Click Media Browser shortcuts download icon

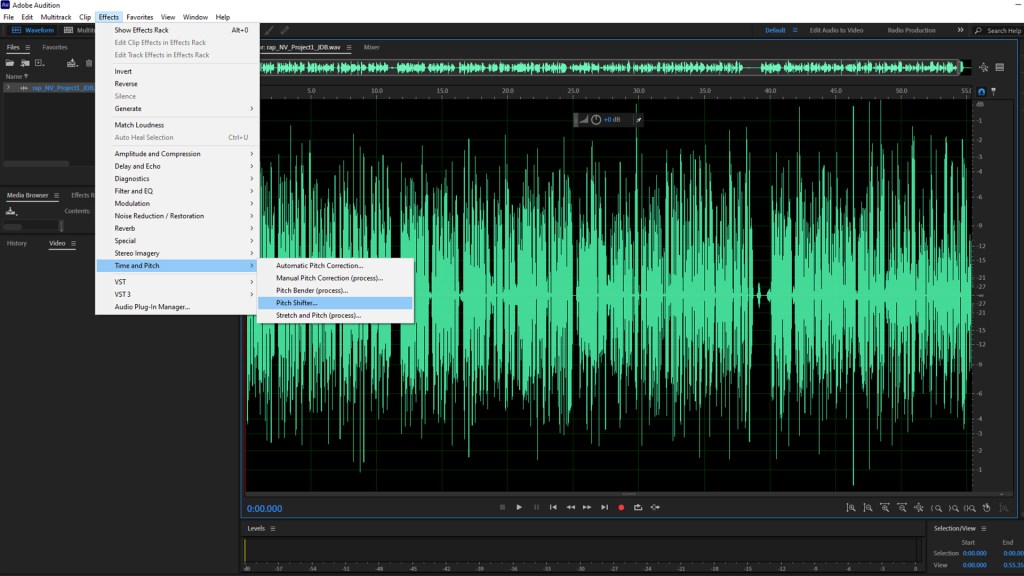(x=11, y=211)
